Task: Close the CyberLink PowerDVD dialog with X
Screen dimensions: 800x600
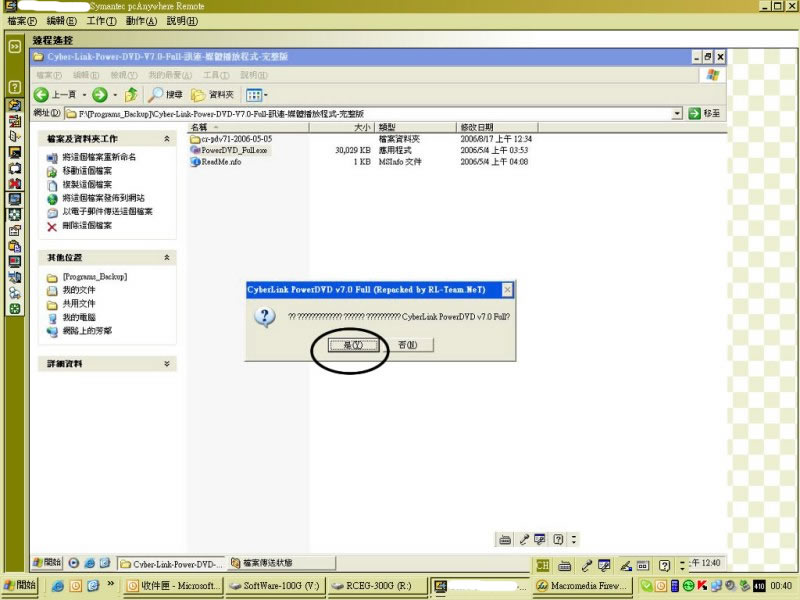Action: coord(507,290)
